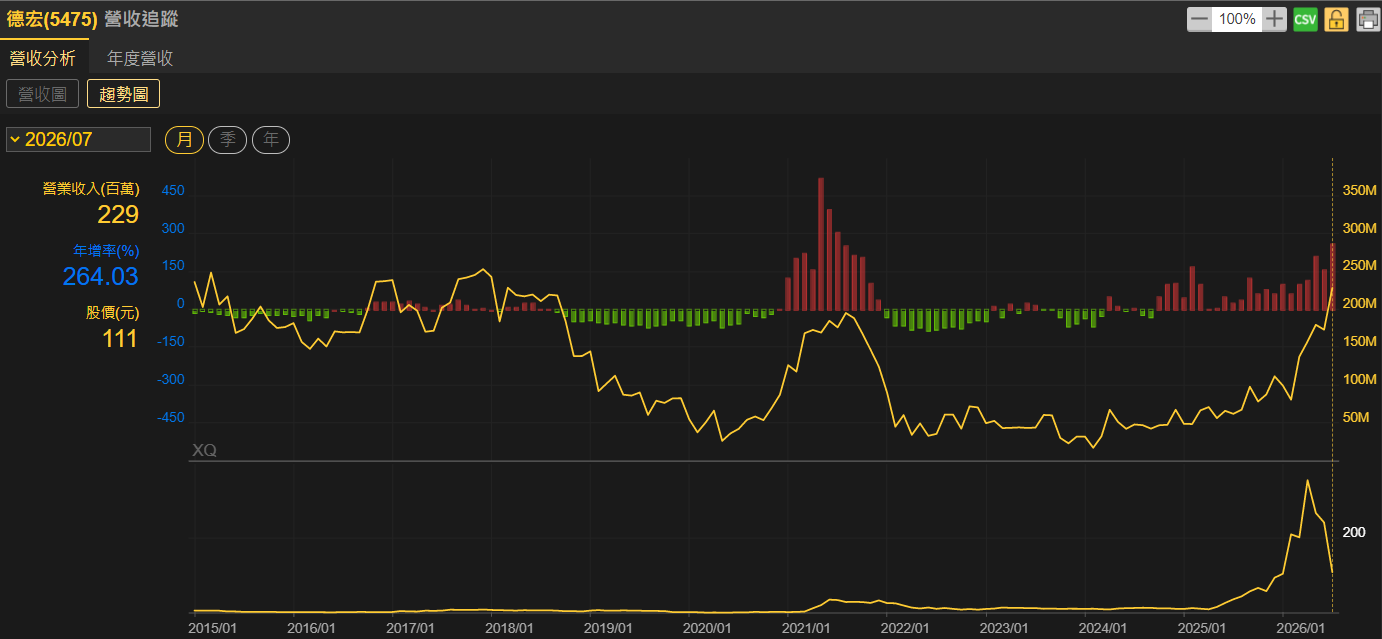Open the 2026/07 date dropdown
1382x639 pixels.
pos(78,139)
